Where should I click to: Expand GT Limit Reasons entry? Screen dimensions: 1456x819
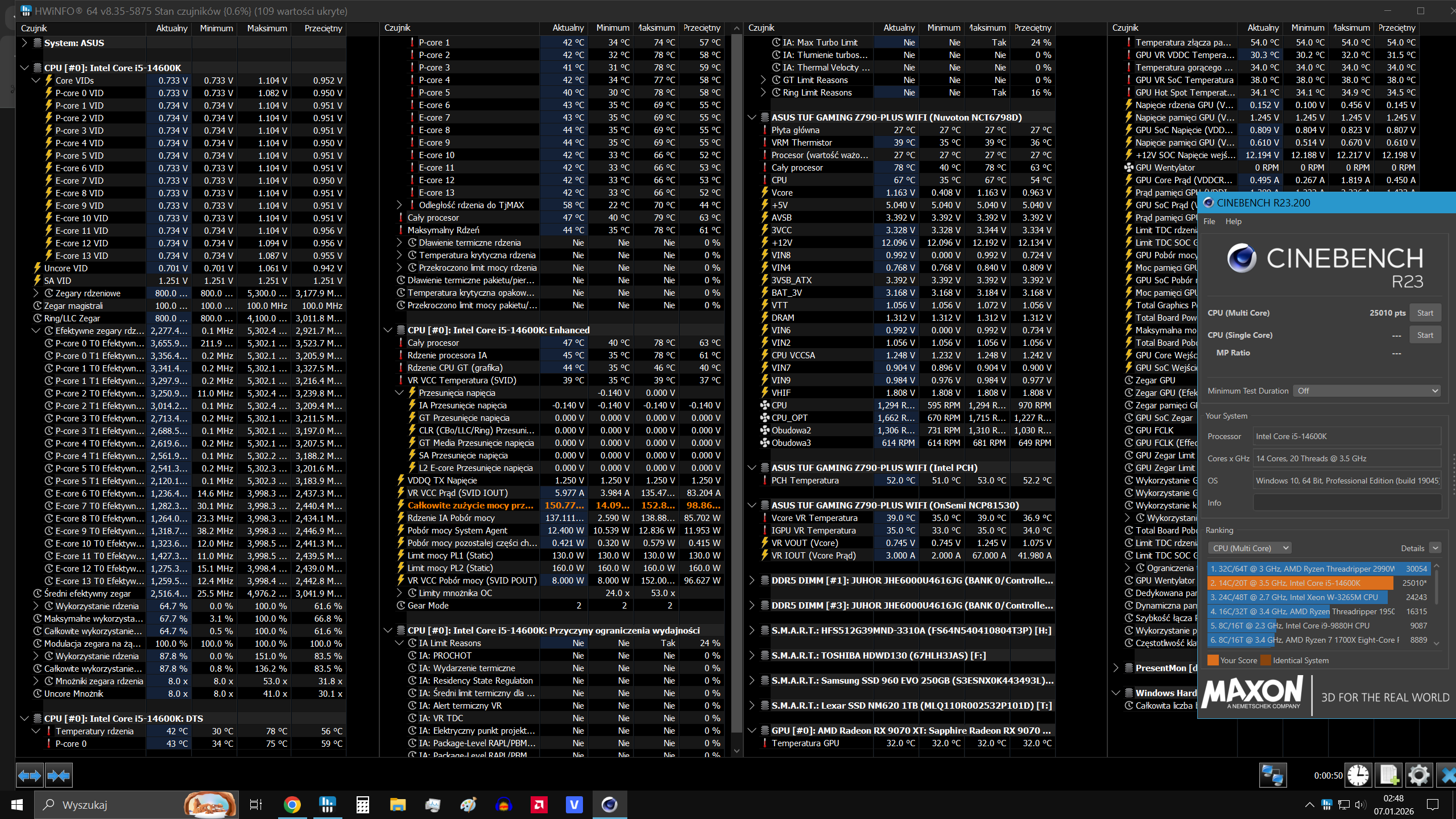763,80
